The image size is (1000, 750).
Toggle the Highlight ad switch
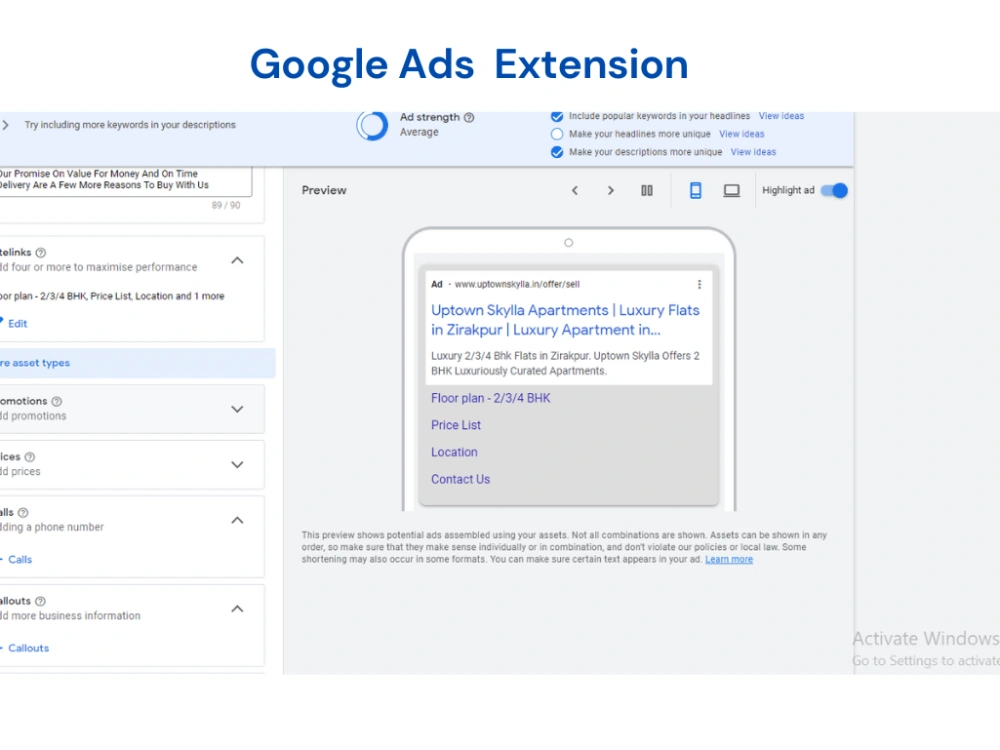pyautogui.click(x=834, y=190)
